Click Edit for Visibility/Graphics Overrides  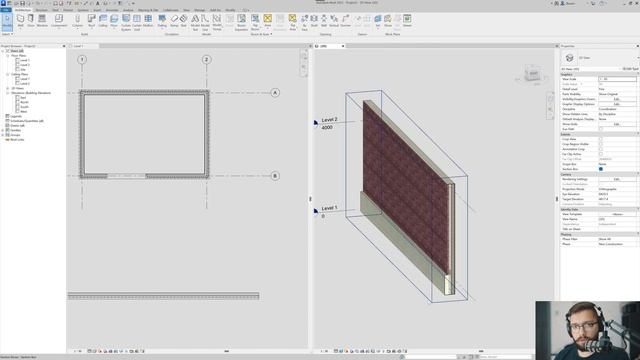click(617, 99)
